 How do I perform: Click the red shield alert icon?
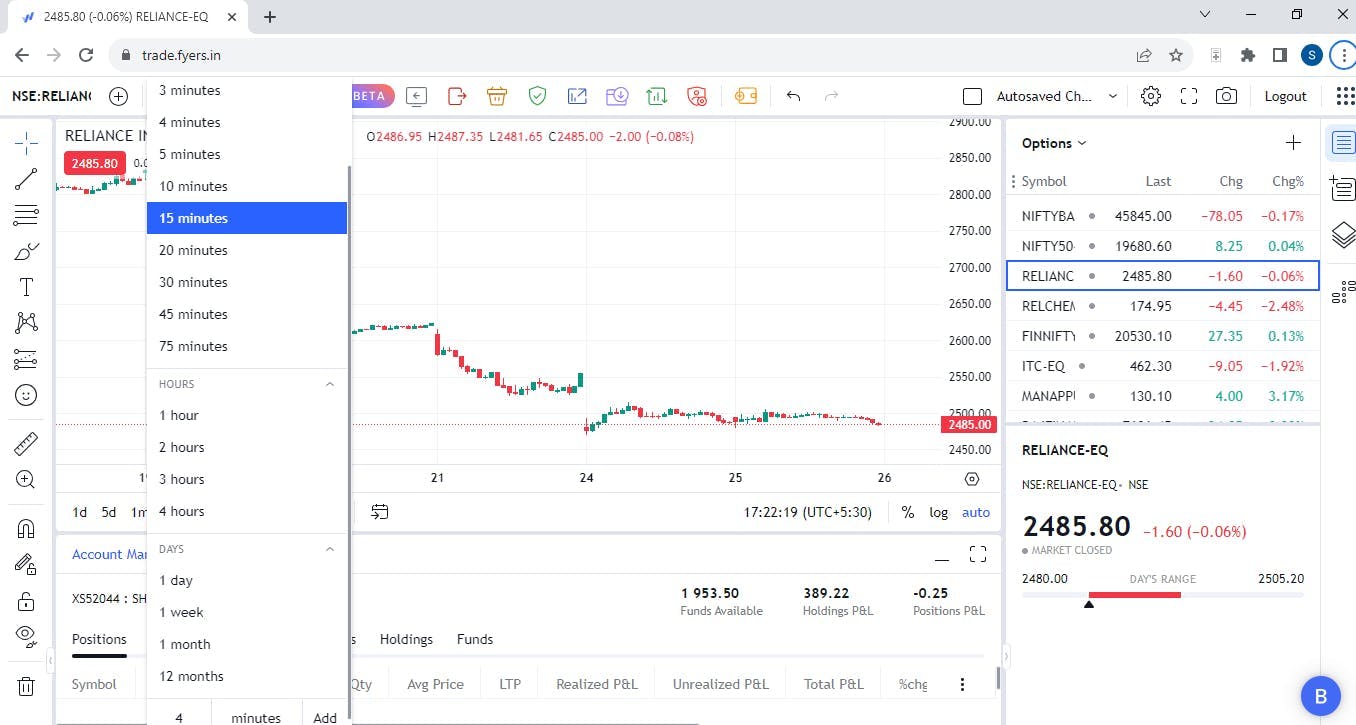click(x=697, y=96)
